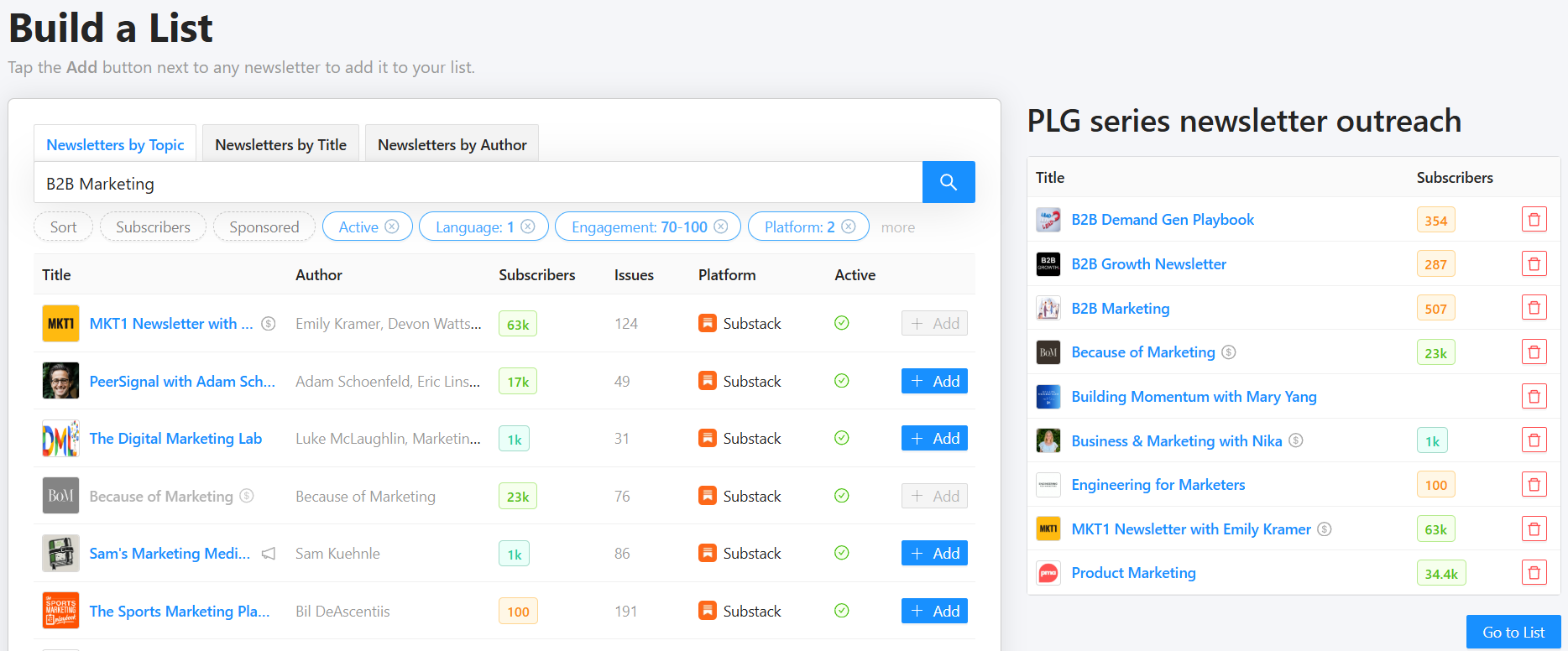
Task: Open the Sort filter options
Action: pyautogui.click(x=63, y=227)
